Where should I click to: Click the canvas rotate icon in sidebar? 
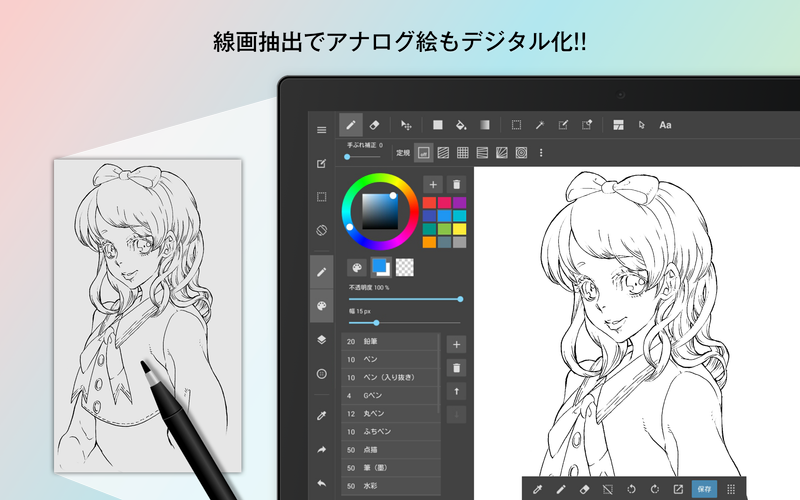tap(321, 230)
